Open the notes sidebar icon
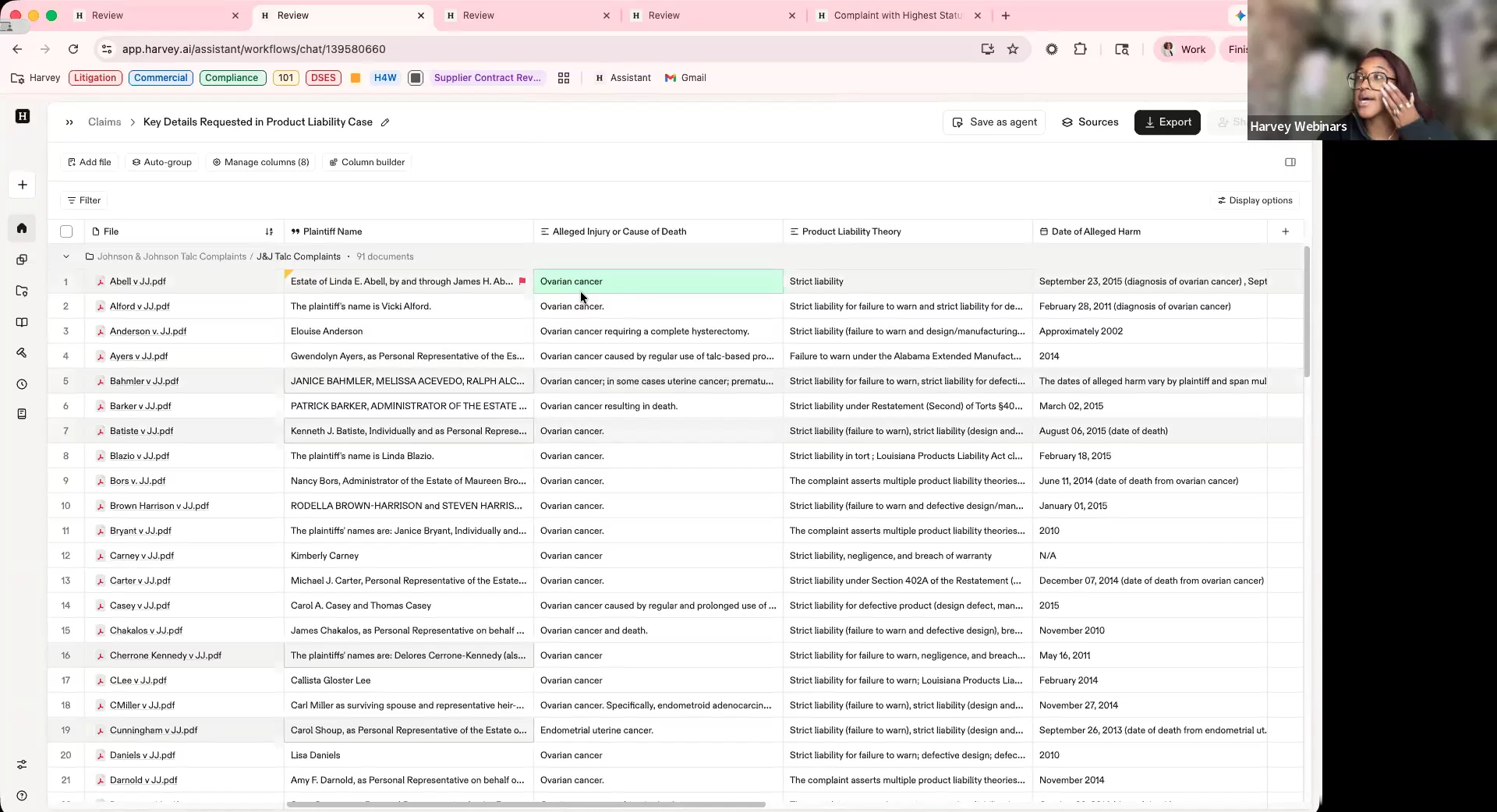Image resolution: width=1497 pixels, height=812 pixels. coord(22,414)
